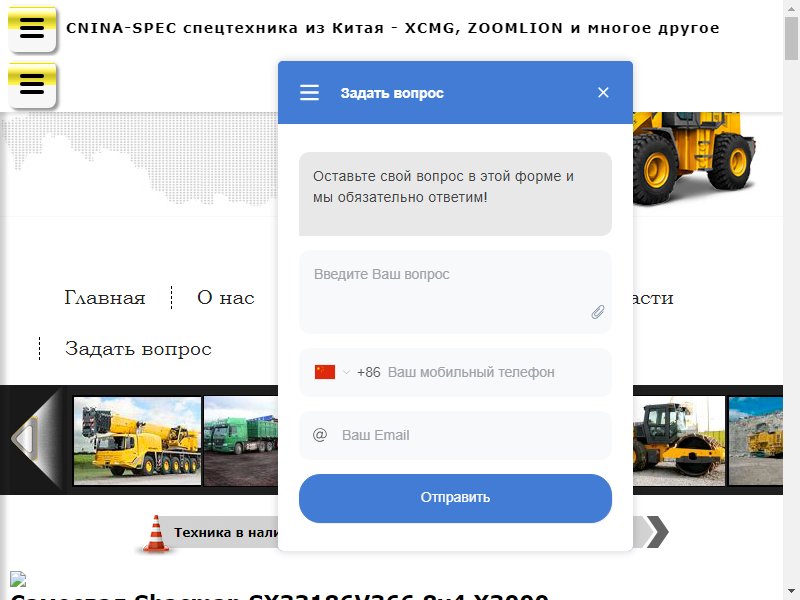Focus the Введите Ваш вопрос text field
This screenshot has width=800, height=600.
coord(455,292)
